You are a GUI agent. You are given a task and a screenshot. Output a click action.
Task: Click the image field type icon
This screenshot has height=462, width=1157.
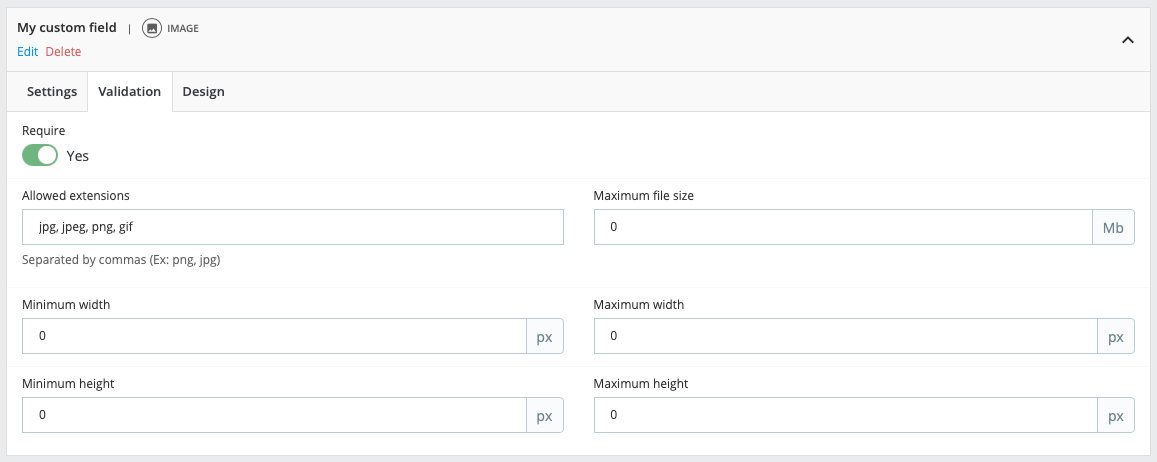pos(152,28)
